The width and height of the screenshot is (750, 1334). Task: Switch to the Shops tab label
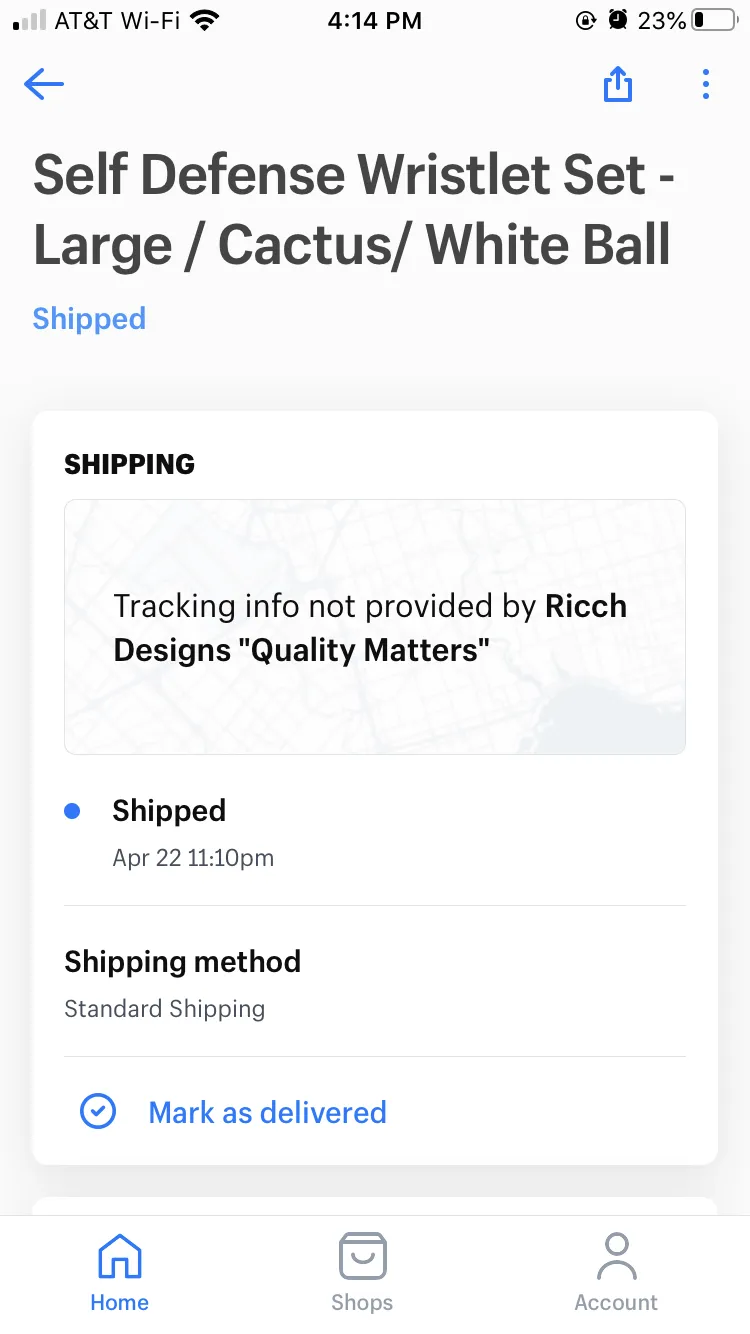click(x=362, y=1302)
